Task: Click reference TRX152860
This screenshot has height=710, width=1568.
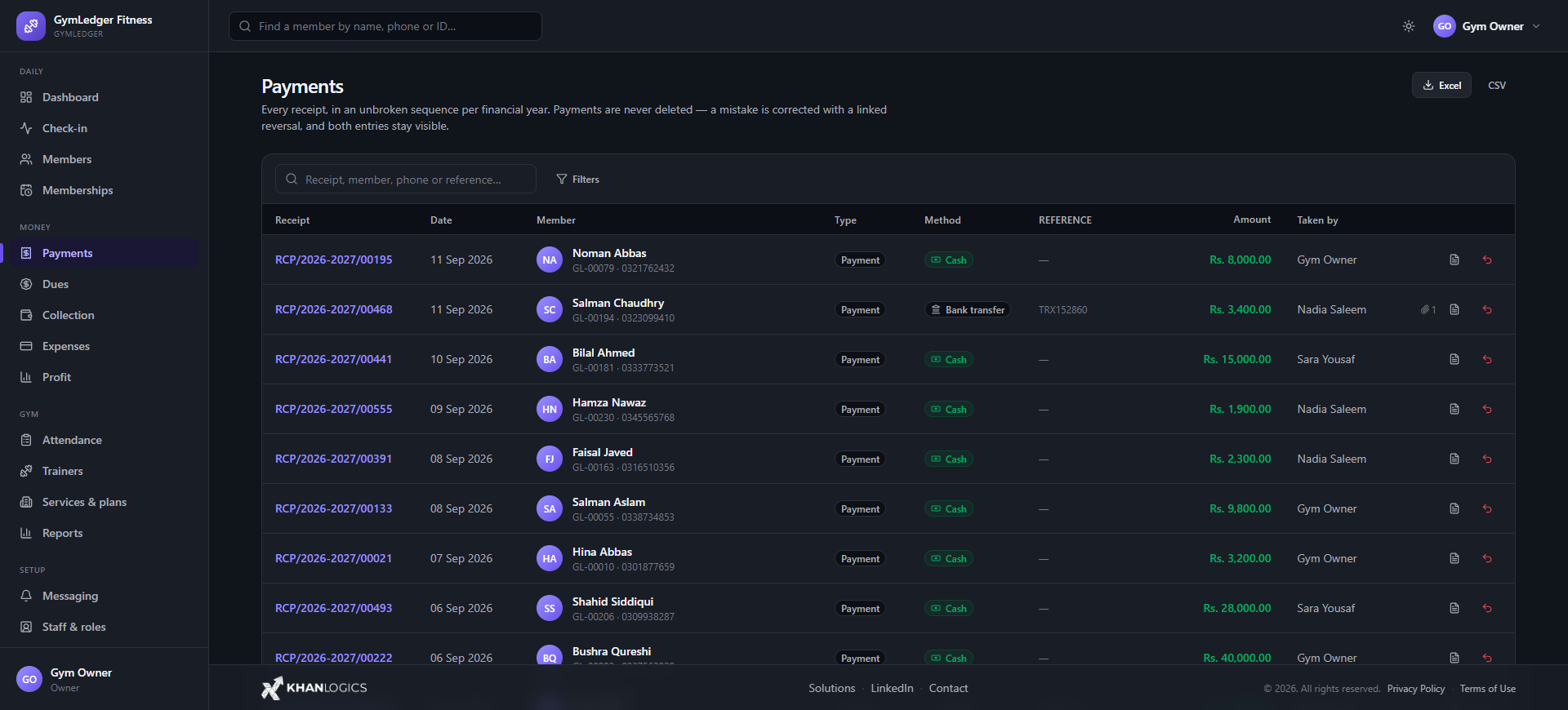Action: click(1062, 309)
